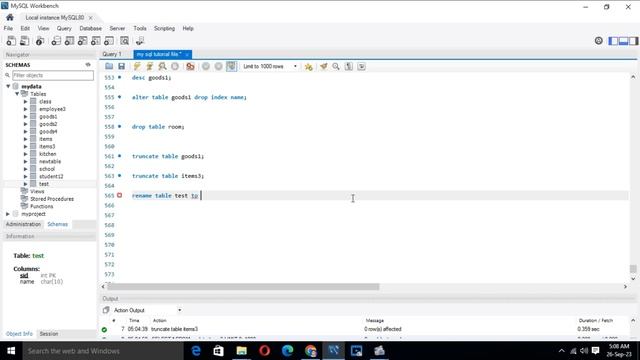
Task: Click the home icon tab
Action: click(9, 18)
